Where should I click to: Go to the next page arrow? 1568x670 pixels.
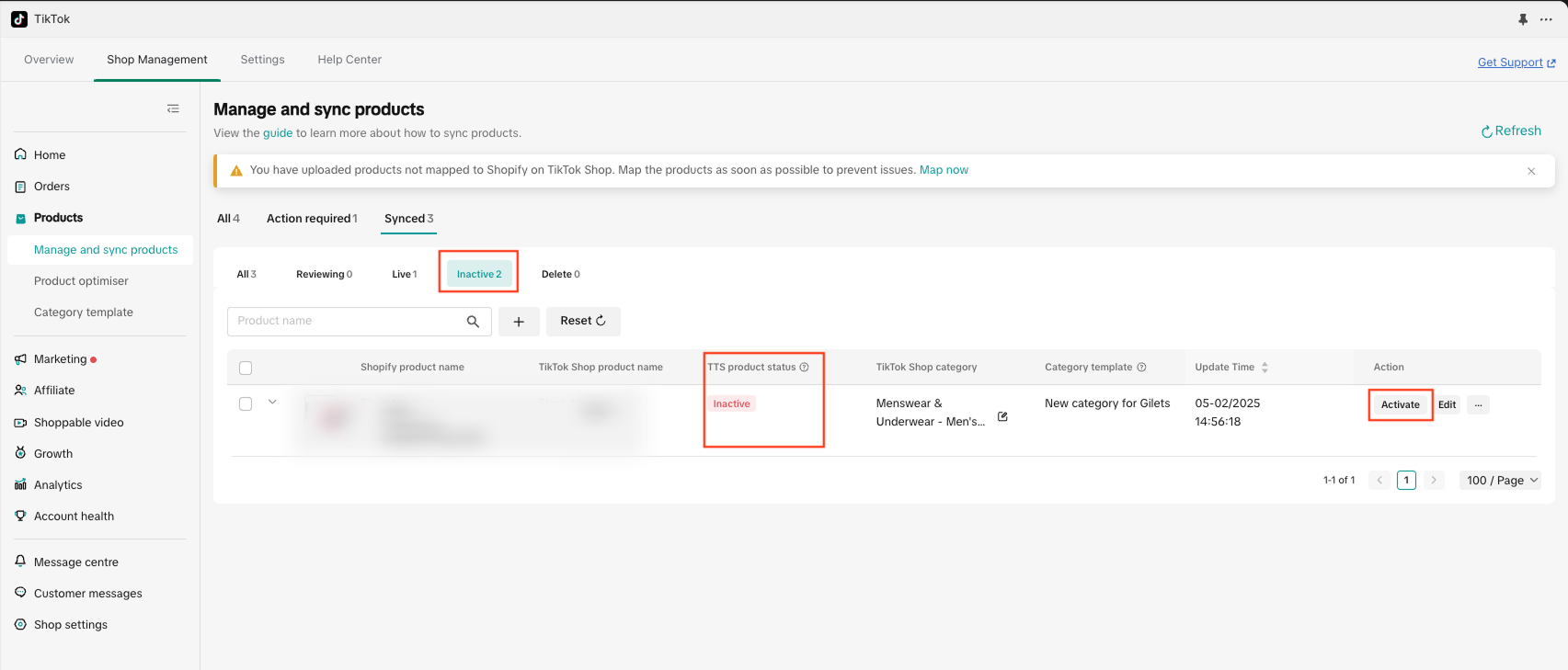(x=1434, y=480)
